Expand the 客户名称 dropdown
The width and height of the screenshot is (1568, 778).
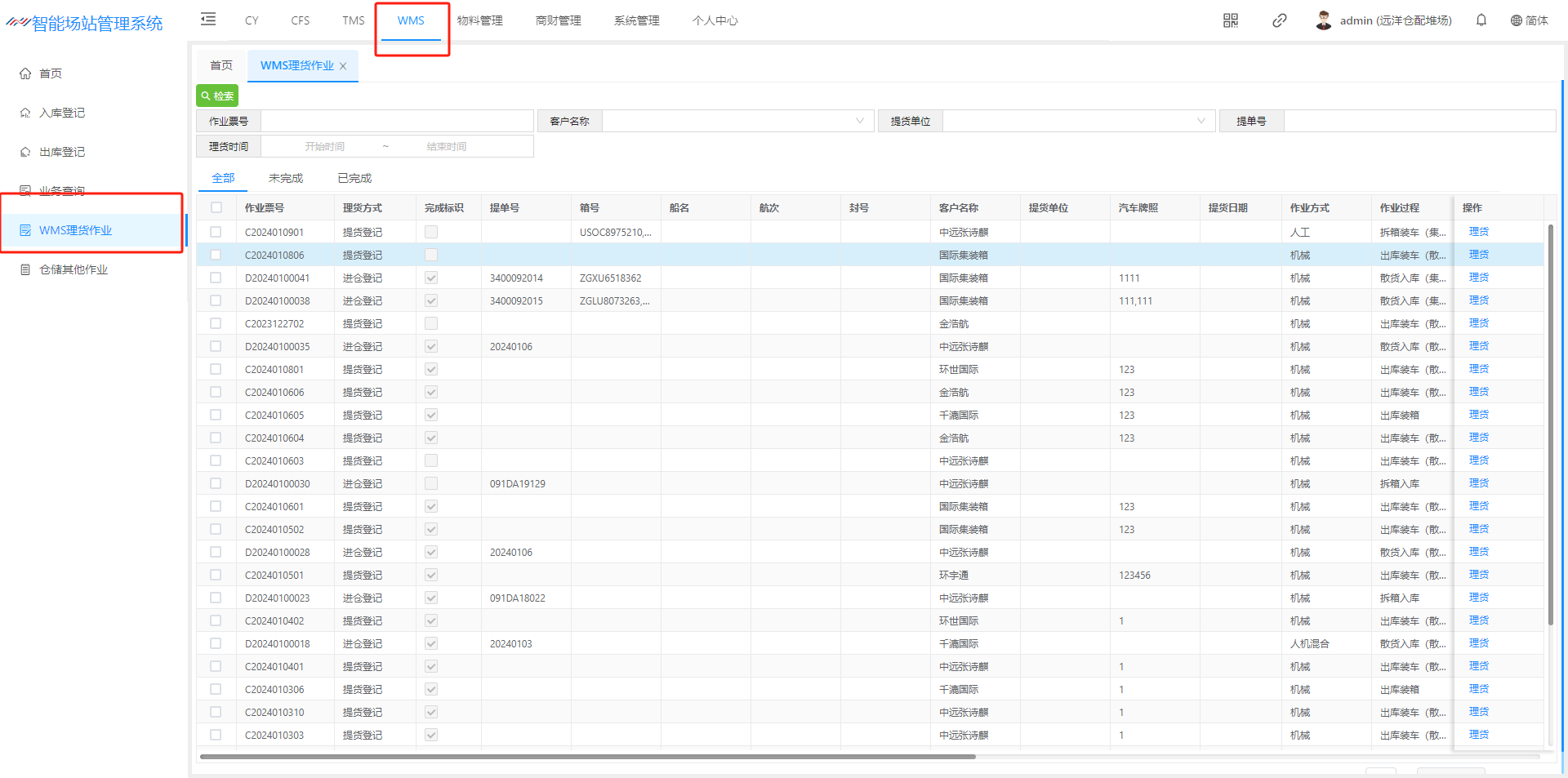859,122
